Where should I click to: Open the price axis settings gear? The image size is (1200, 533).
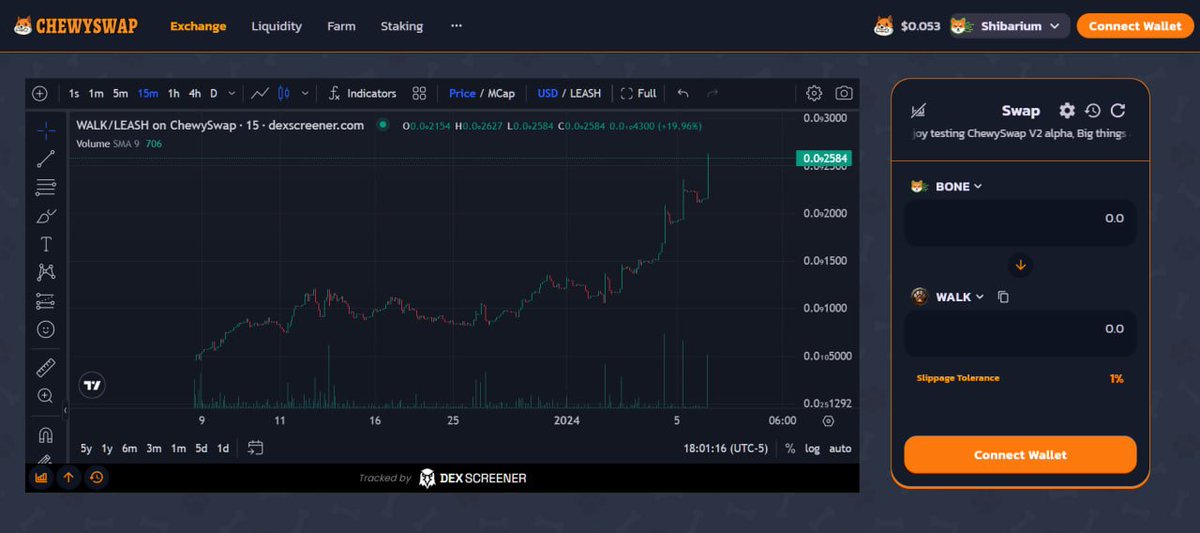[828, 421]
